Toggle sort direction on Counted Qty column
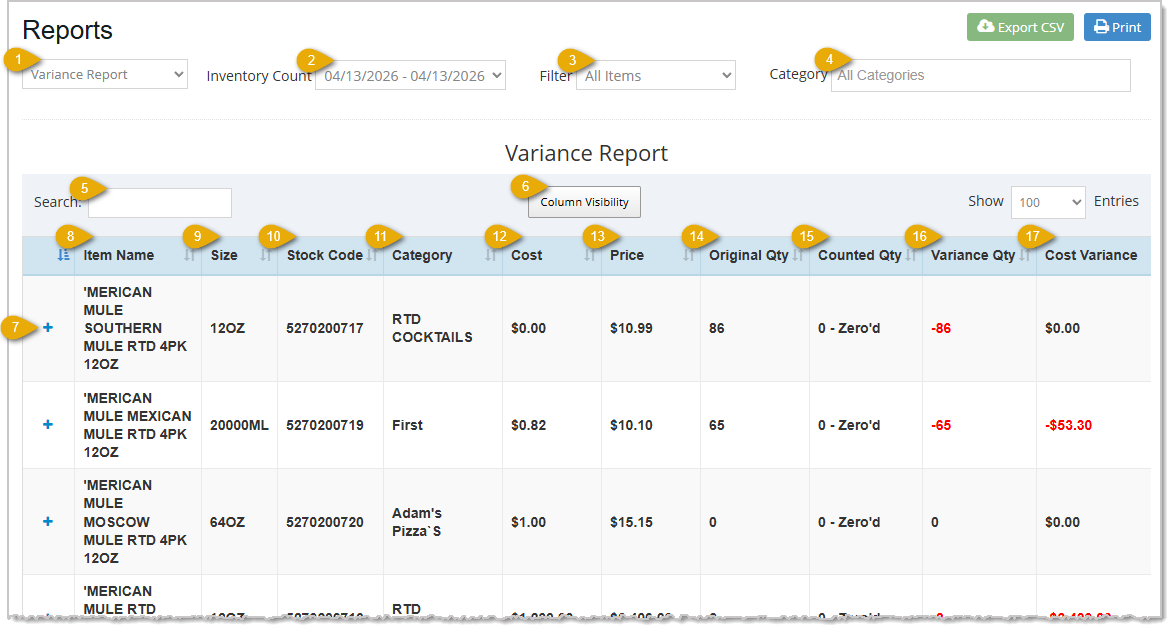 (x=860, y=255)
